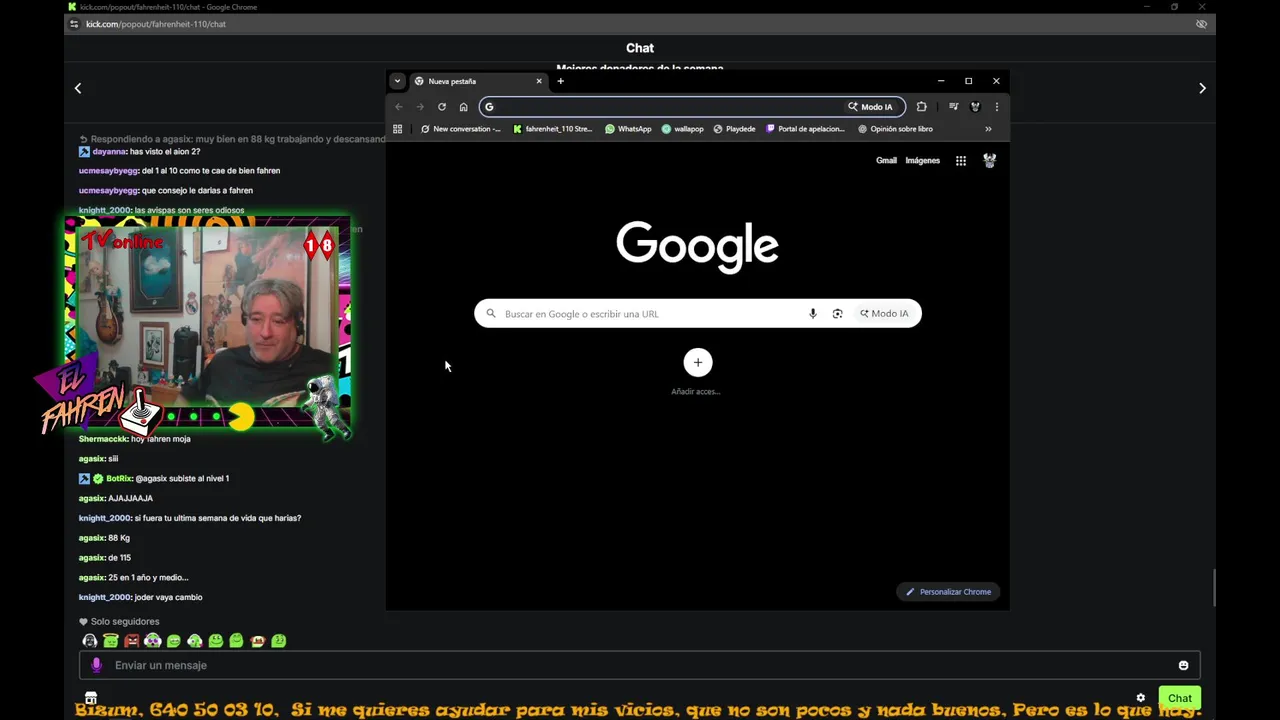Viewport: 1280px width, 720px height.
Task: Click the Enviar un mensaje field
Action: pos(640,665)
